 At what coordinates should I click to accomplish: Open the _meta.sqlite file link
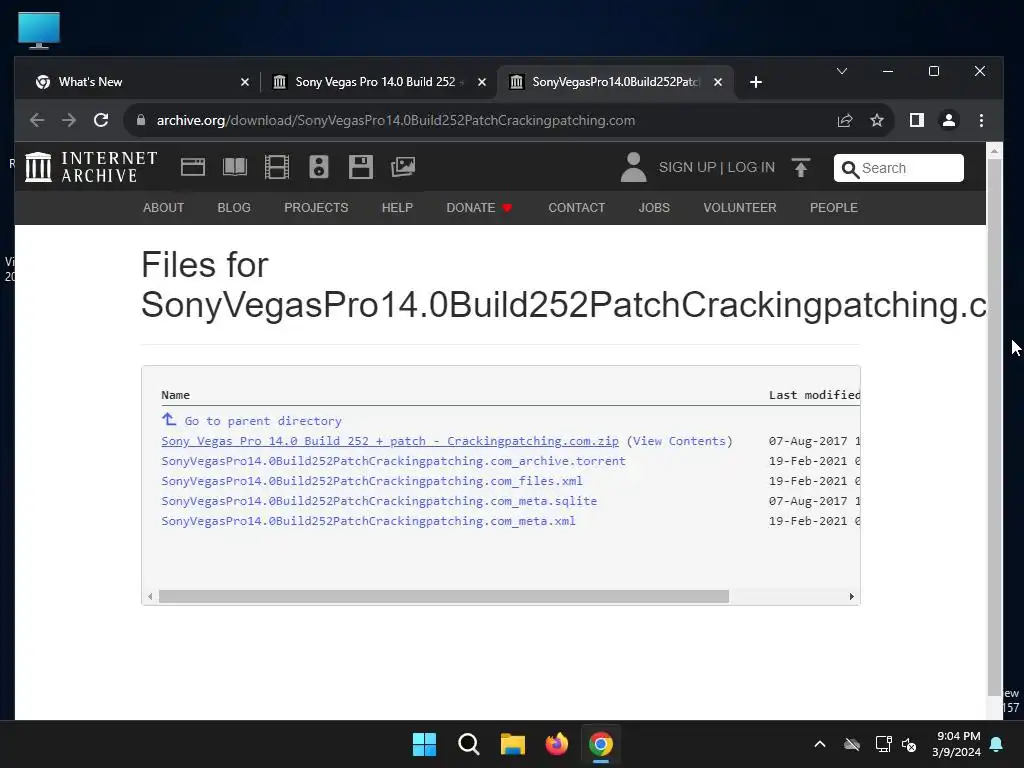pos(379,501)
